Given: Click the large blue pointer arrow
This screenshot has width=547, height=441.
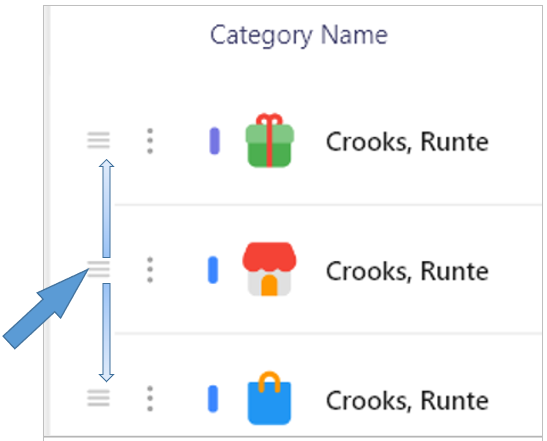Looking at the screenshot, I should [46, 308].
